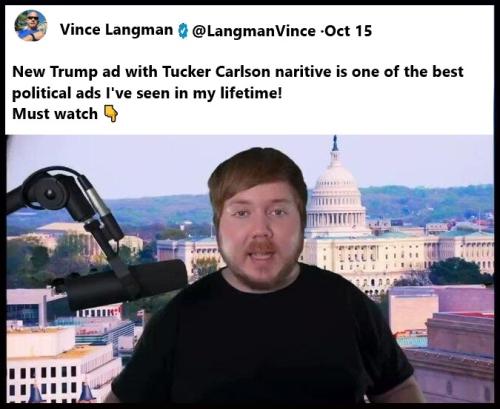Image resolution: width=500 pixels, height=409 pixels.
Task: Open Vince Langman's profile avatar
Action: 31,26
